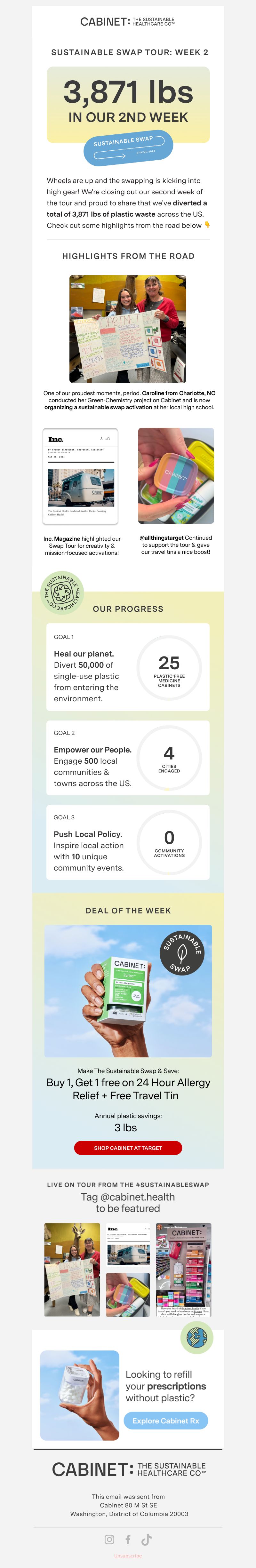Screen dimensions: 256x1568
Task: Open the Facebook social icon
Action: click(128, 1540)
